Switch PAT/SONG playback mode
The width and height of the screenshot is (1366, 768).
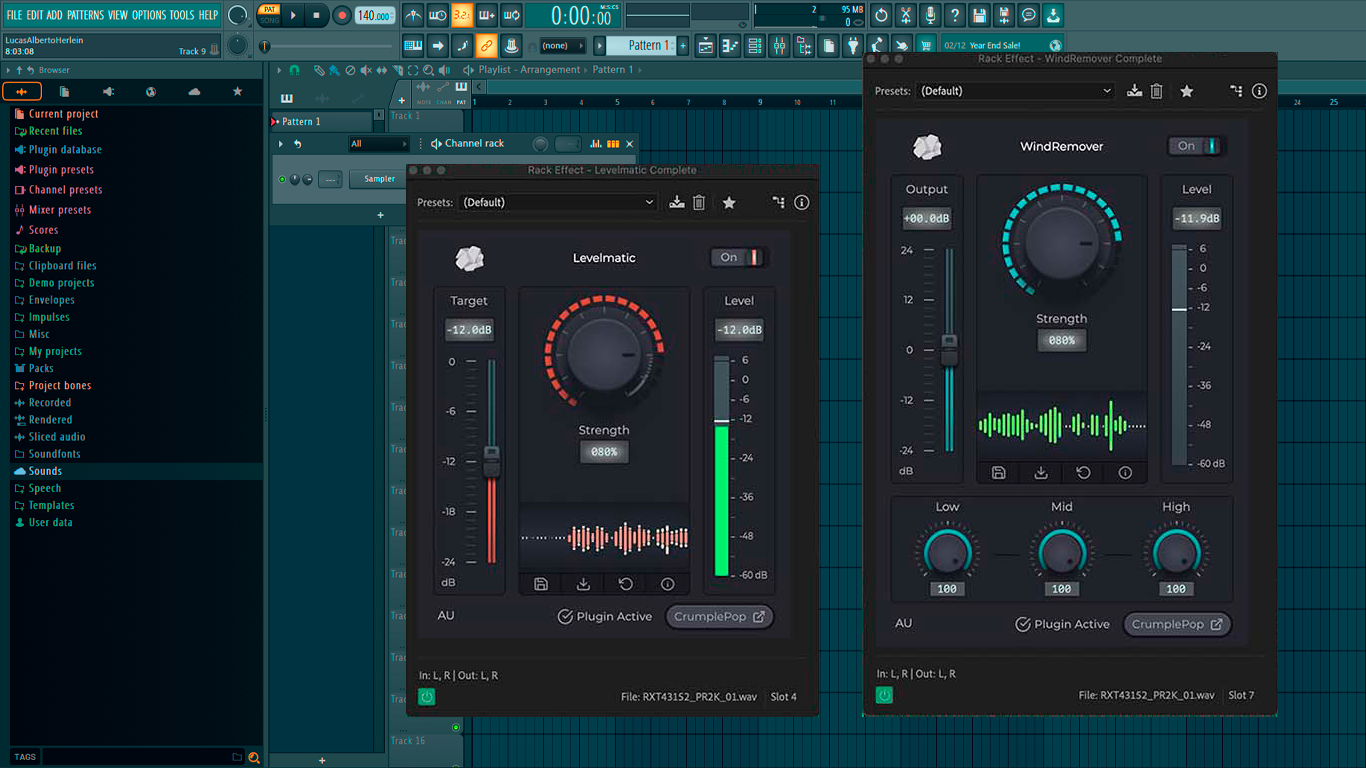(269, 15)
